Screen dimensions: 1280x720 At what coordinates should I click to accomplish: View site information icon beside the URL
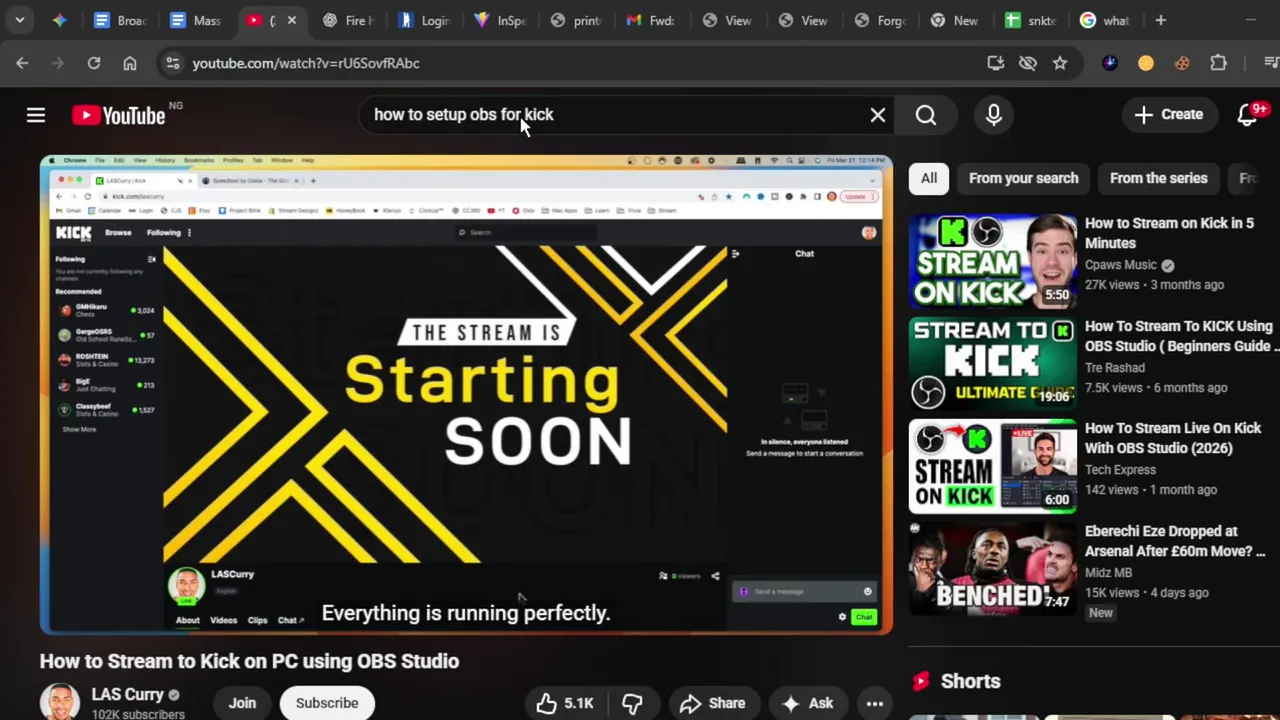point(173,63)
